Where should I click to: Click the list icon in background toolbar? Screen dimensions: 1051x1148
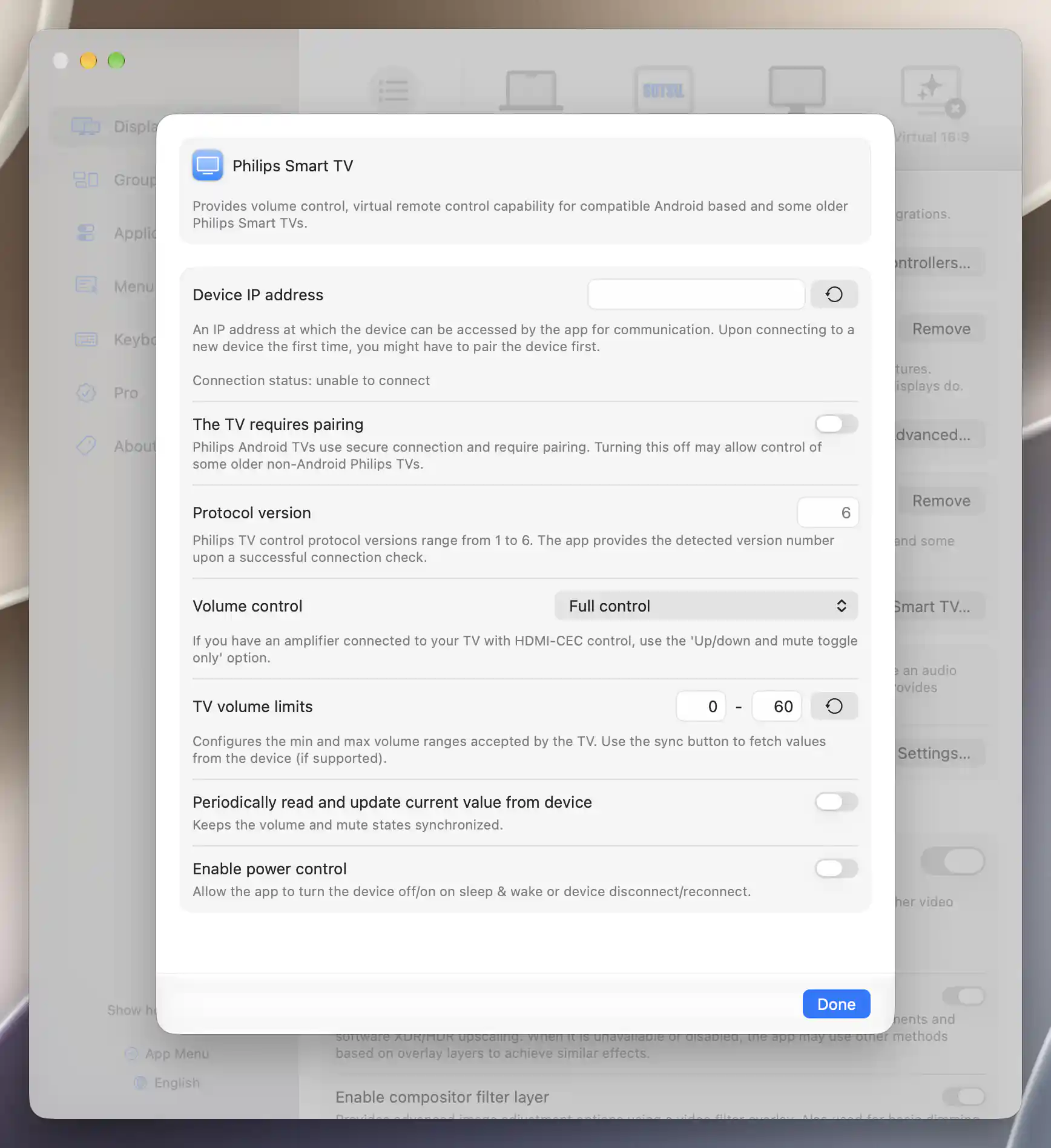(394, 91)
